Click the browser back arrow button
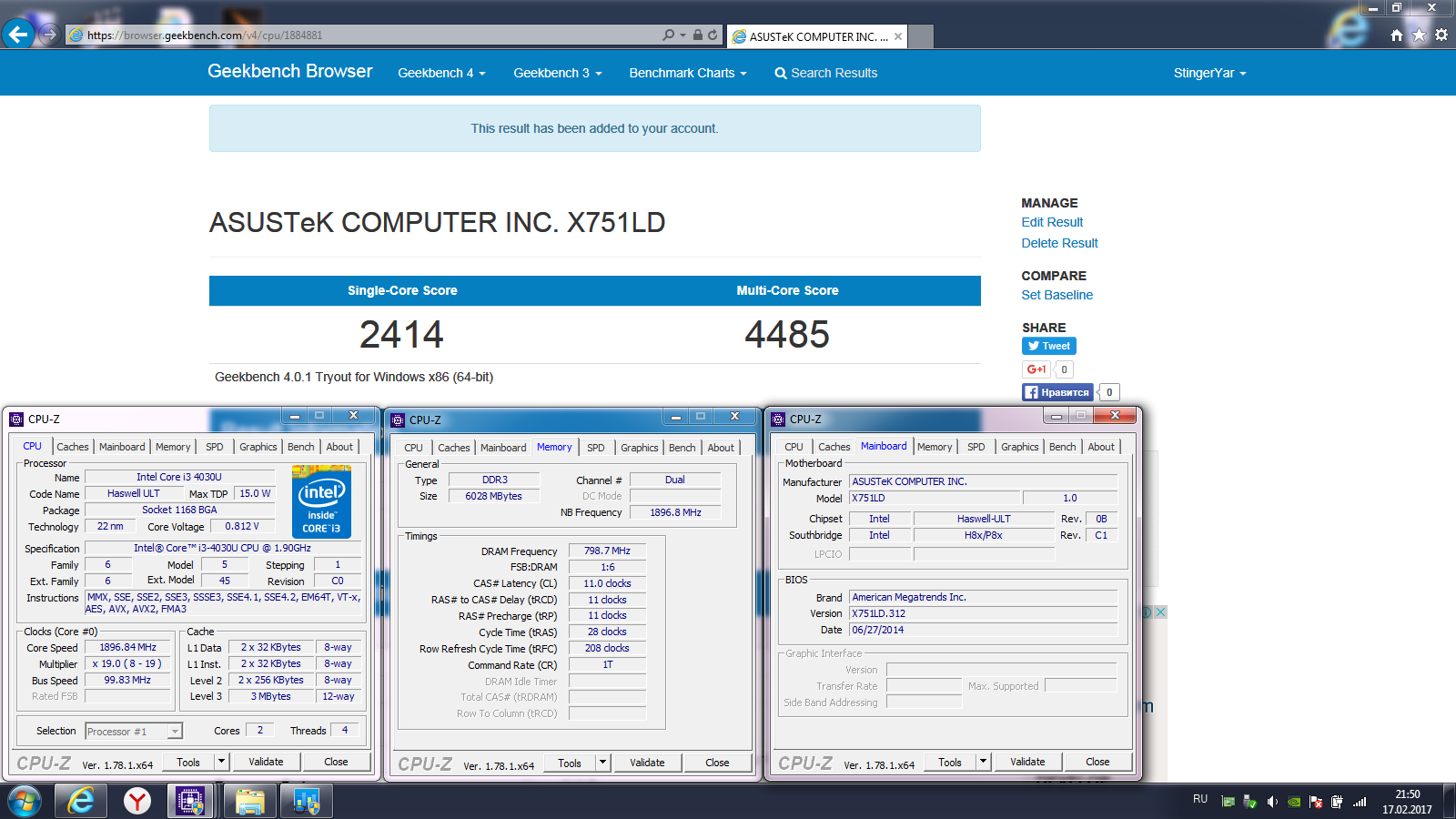1456x819 pixels. click(x=18, y=35)
